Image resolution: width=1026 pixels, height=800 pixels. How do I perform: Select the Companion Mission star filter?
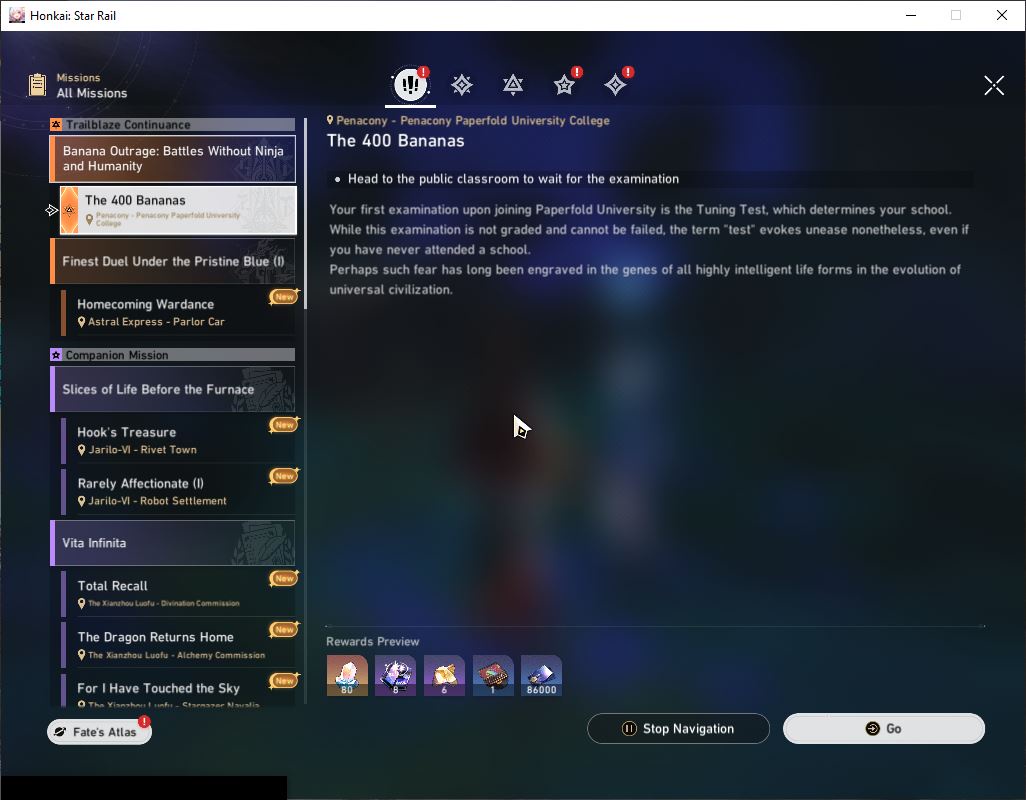click(564, 85)
